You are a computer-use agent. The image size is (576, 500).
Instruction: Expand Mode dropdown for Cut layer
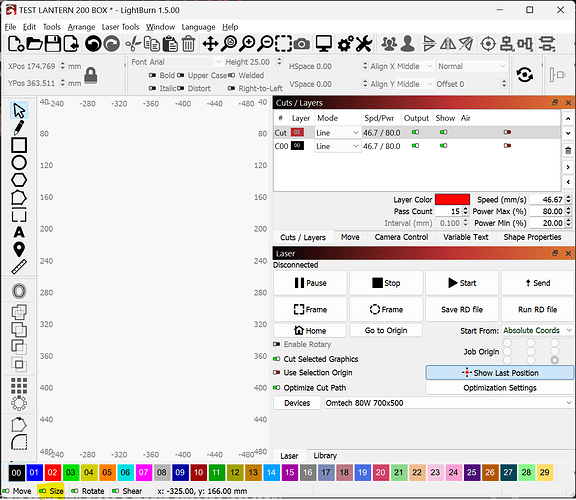tap(338, 133)
